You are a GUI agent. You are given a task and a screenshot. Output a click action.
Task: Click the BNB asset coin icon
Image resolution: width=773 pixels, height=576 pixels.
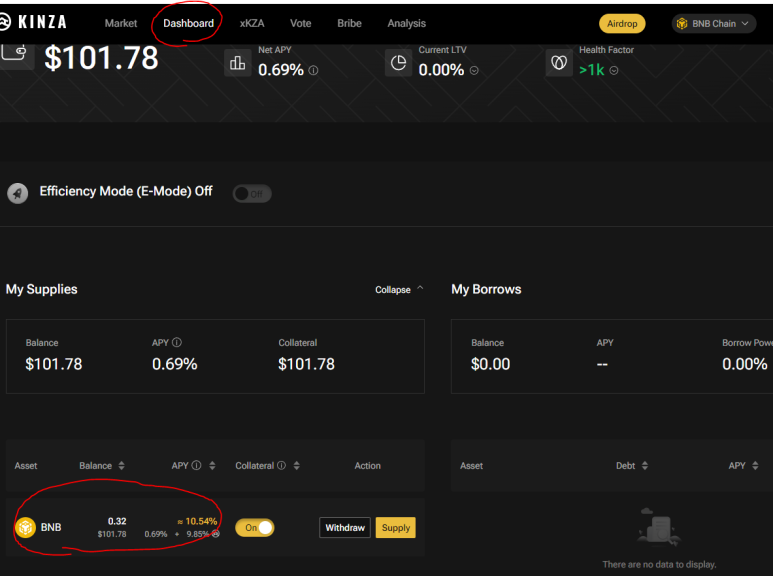tap(25, 527)
